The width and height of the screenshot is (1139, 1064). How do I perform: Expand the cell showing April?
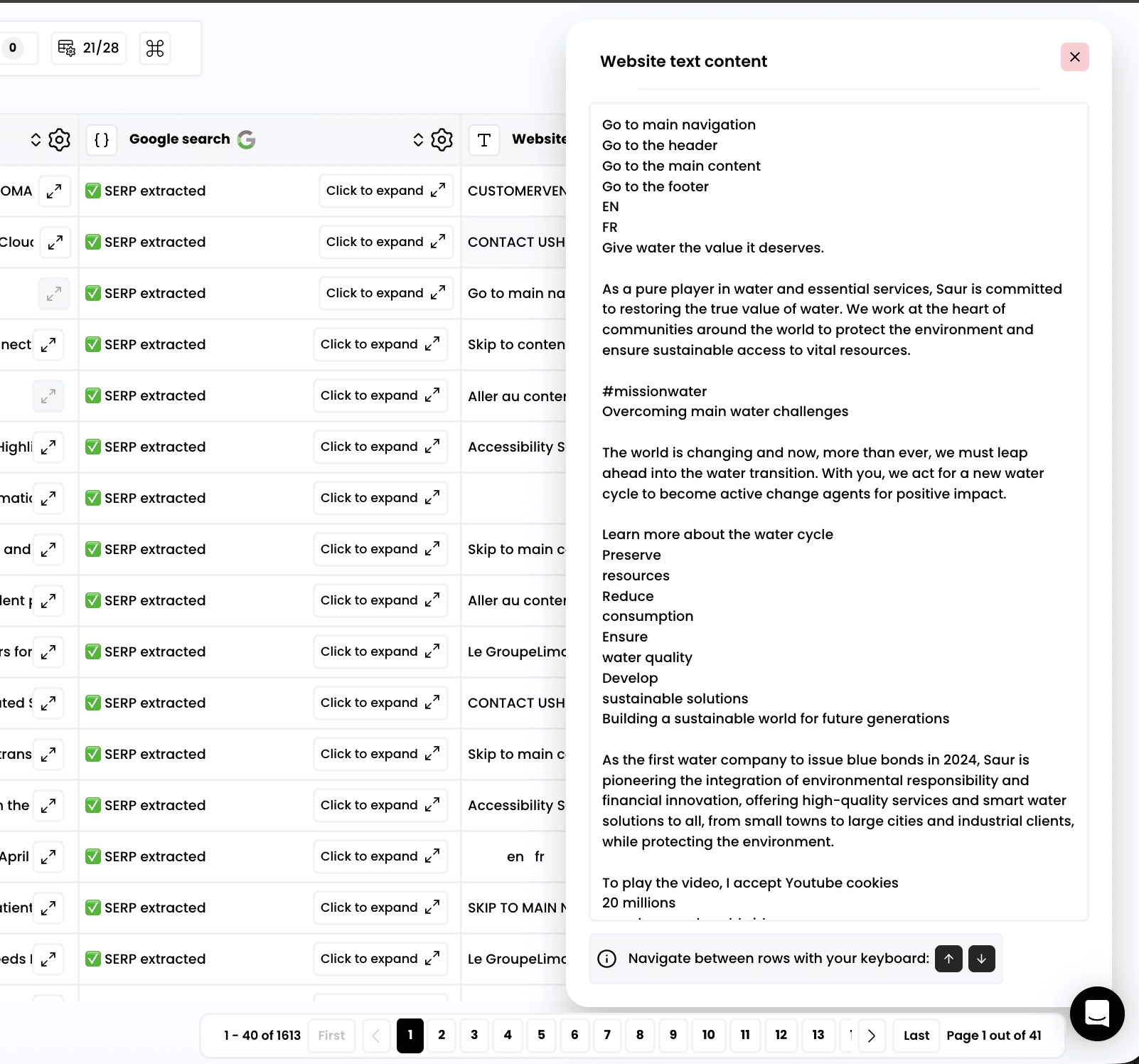coord(48,856)
